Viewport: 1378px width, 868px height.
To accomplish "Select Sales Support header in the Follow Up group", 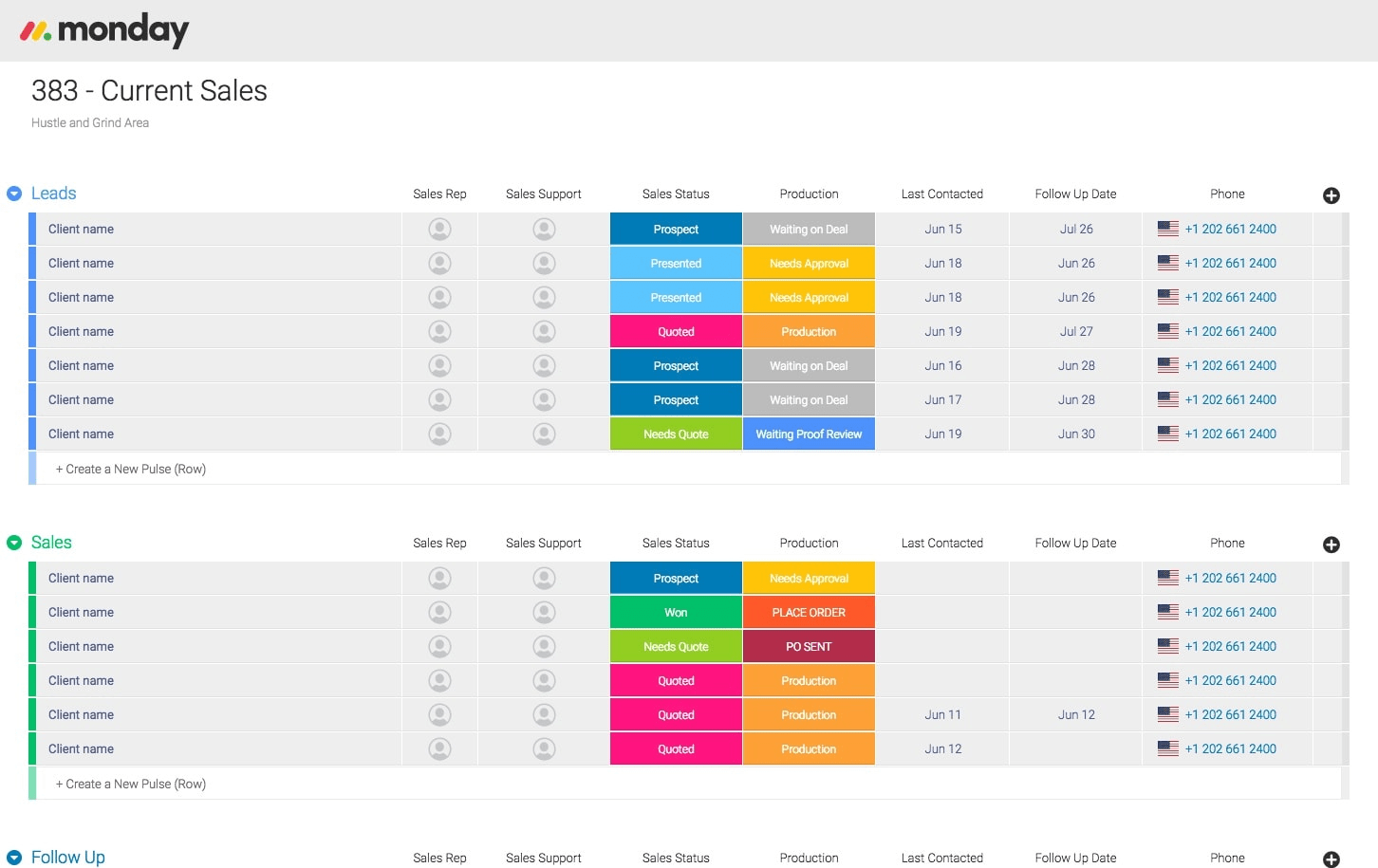I will 544,858.
